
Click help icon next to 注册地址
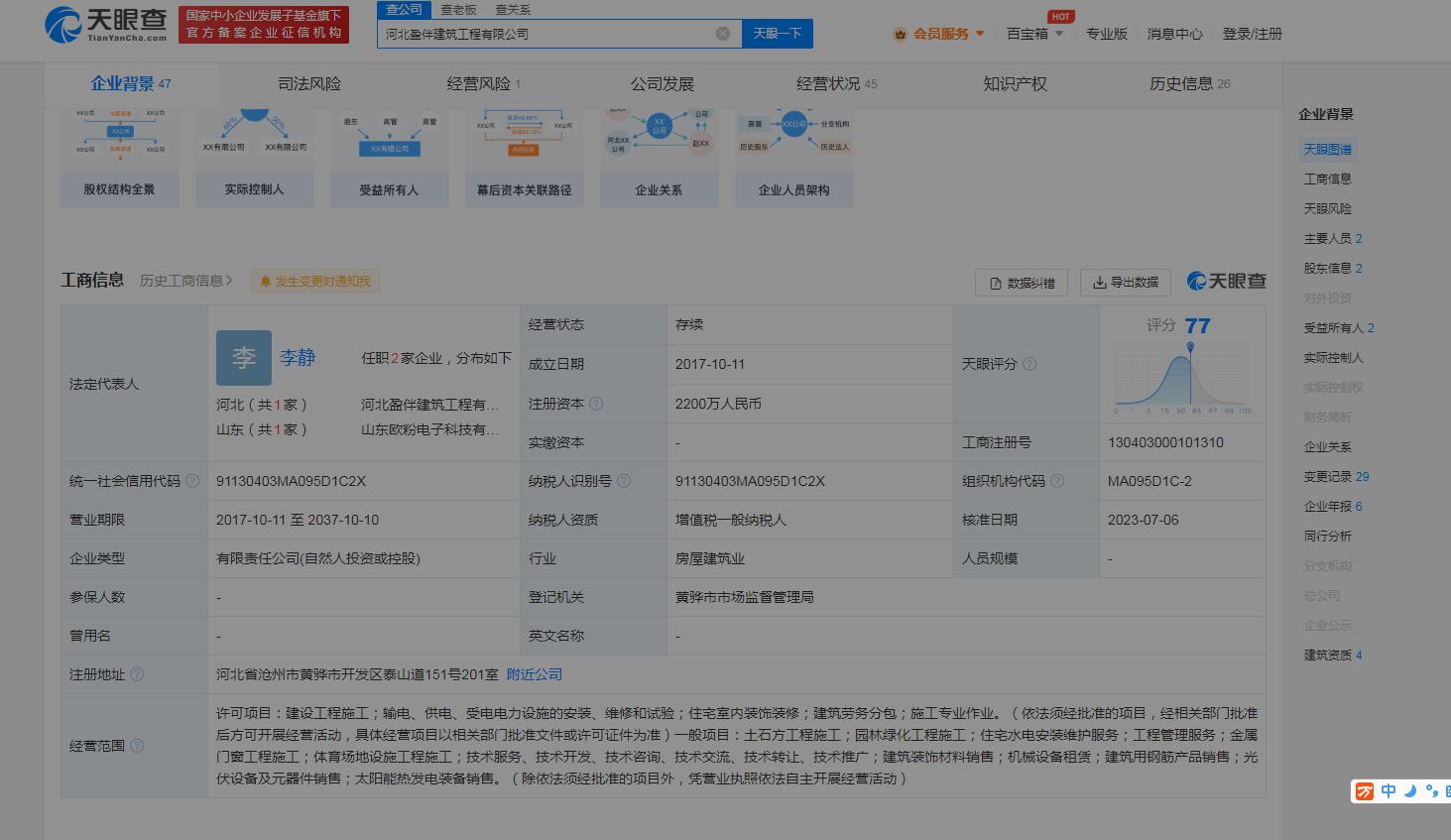137,674
